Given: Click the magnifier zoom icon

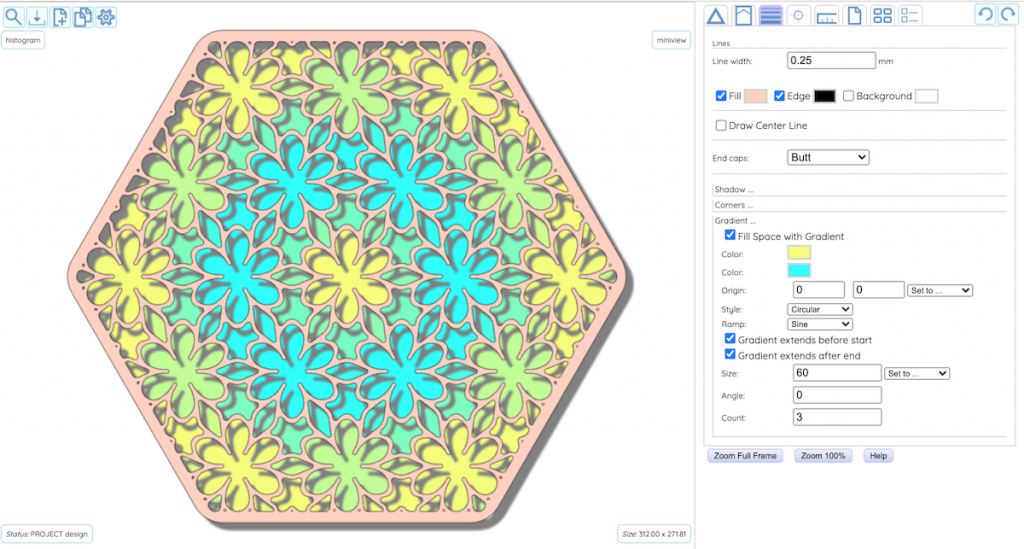Looking at the screenshot, I should pyautogui.click(x=14, y=17).
